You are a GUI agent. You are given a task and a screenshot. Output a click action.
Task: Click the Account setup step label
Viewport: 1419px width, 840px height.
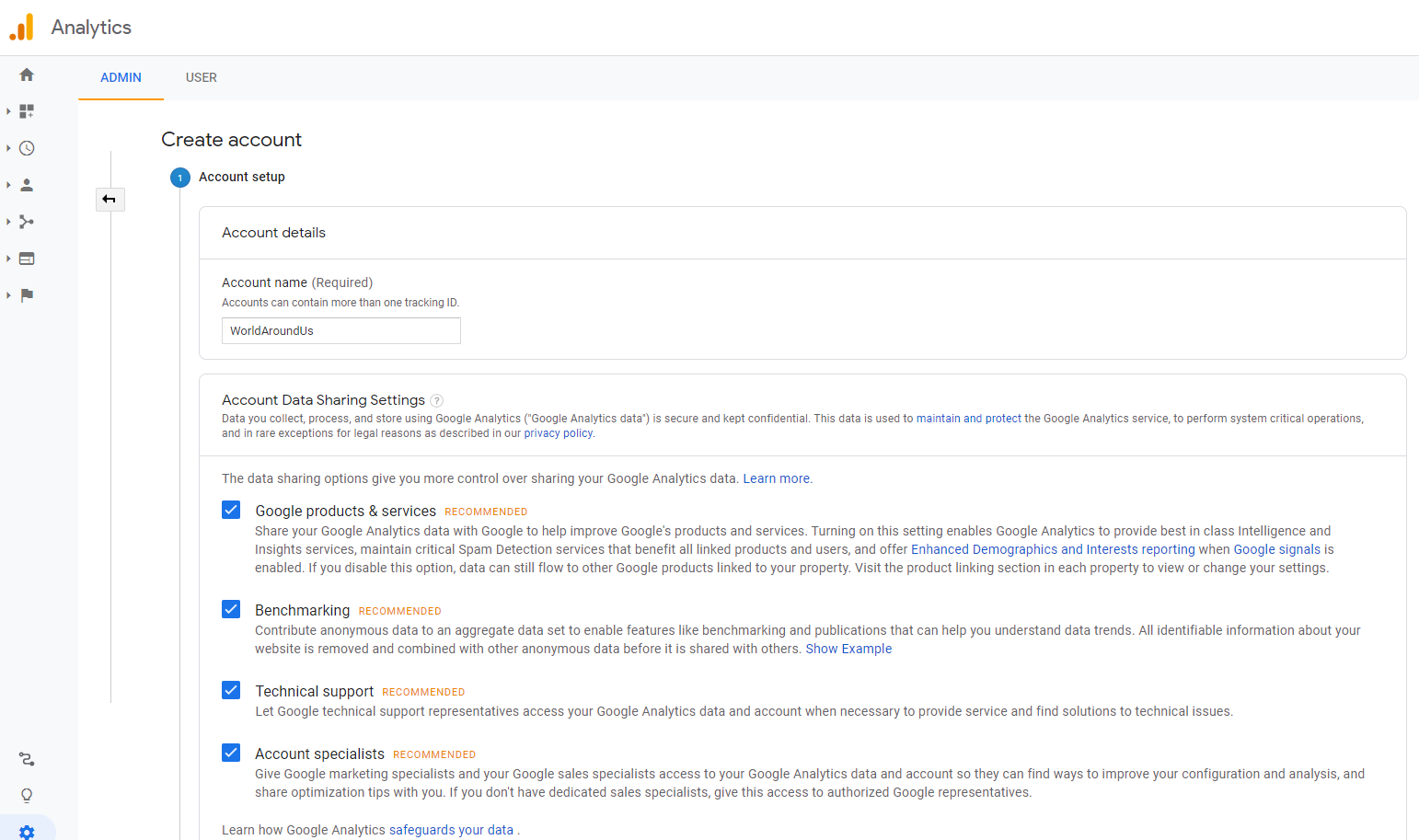tap(242, 177)
